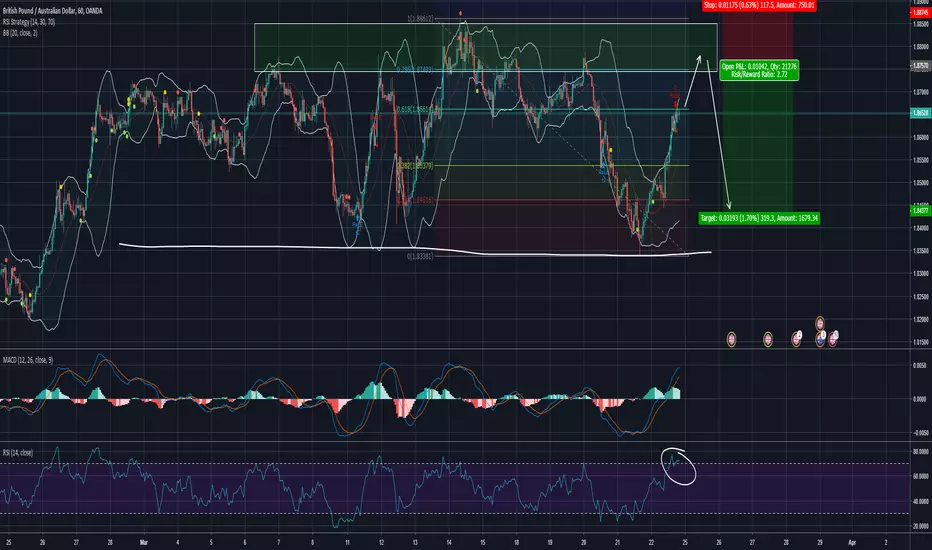
Task: Click the 80.0000 value on RSI scale
Action: (920, 452)
